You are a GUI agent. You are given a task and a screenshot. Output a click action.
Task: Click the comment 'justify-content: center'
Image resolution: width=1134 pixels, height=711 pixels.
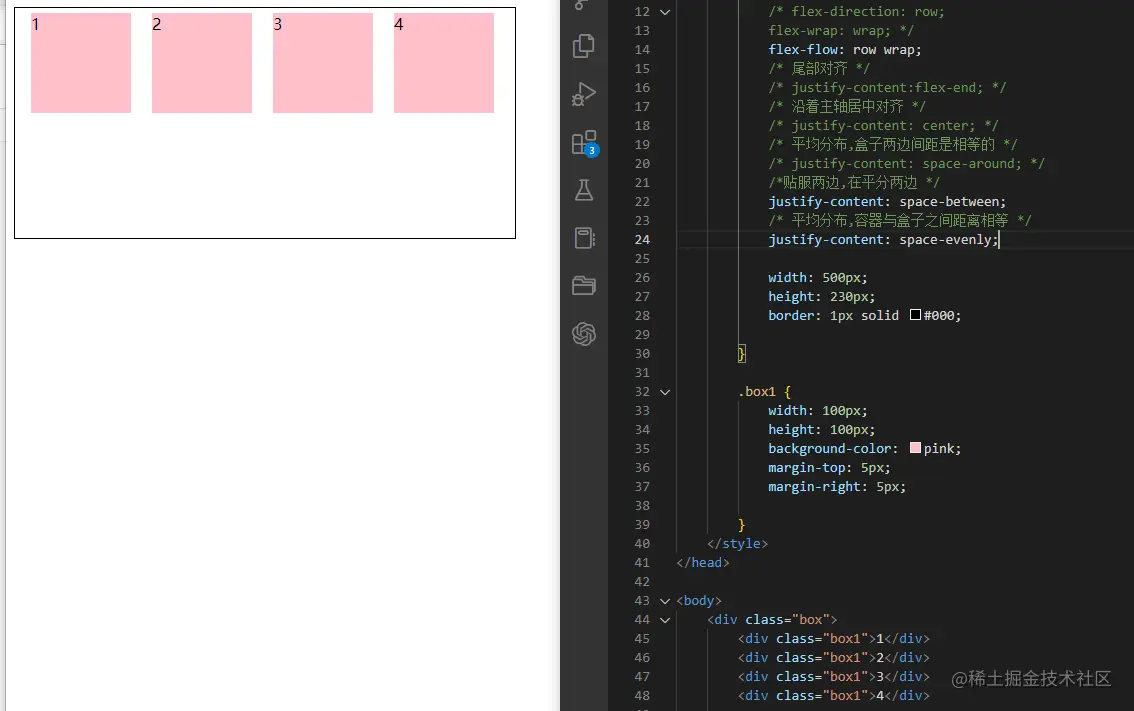point(882,126)
